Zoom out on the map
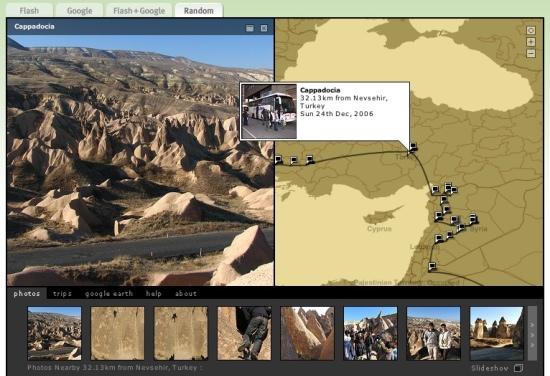This screenshot has height=376, width=550. pos(531,54)
